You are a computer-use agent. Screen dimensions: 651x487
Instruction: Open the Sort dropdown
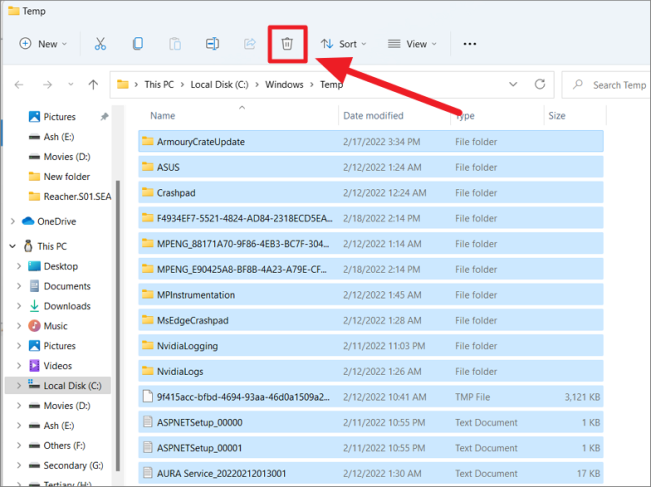pyautogui.click(x=343, y=44)
